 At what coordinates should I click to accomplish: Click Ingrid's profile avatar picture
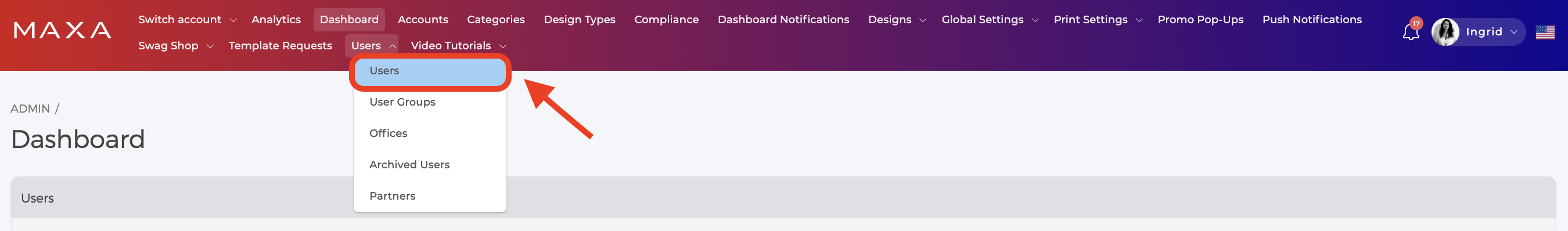1444,33
